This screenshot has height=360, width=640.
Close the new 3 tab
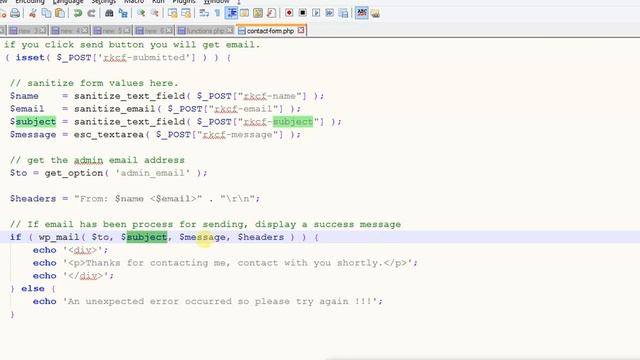click(42, 31)
